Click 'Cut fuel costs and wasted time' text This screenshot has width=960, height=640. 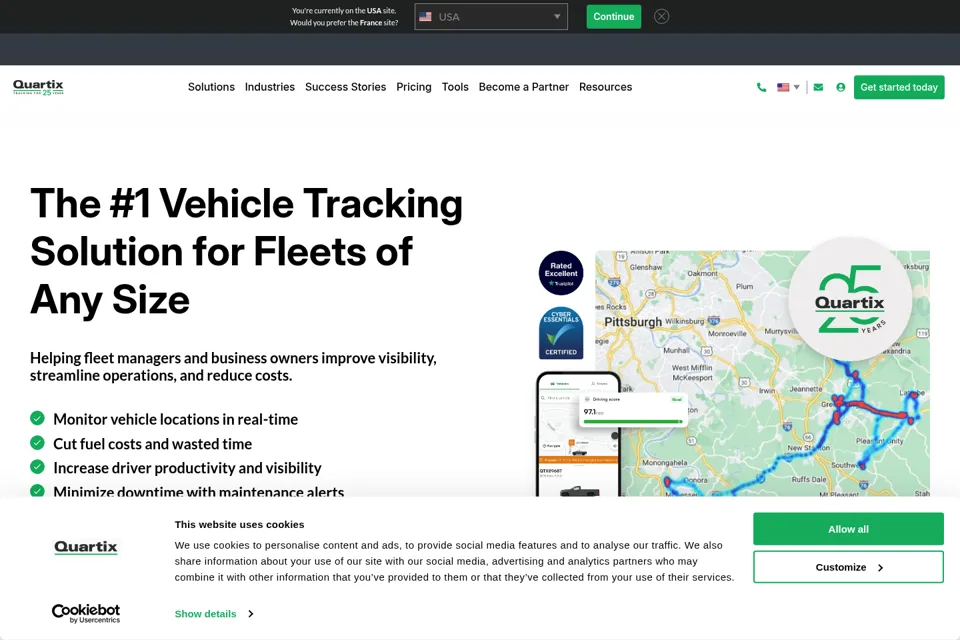pos(152,444)
